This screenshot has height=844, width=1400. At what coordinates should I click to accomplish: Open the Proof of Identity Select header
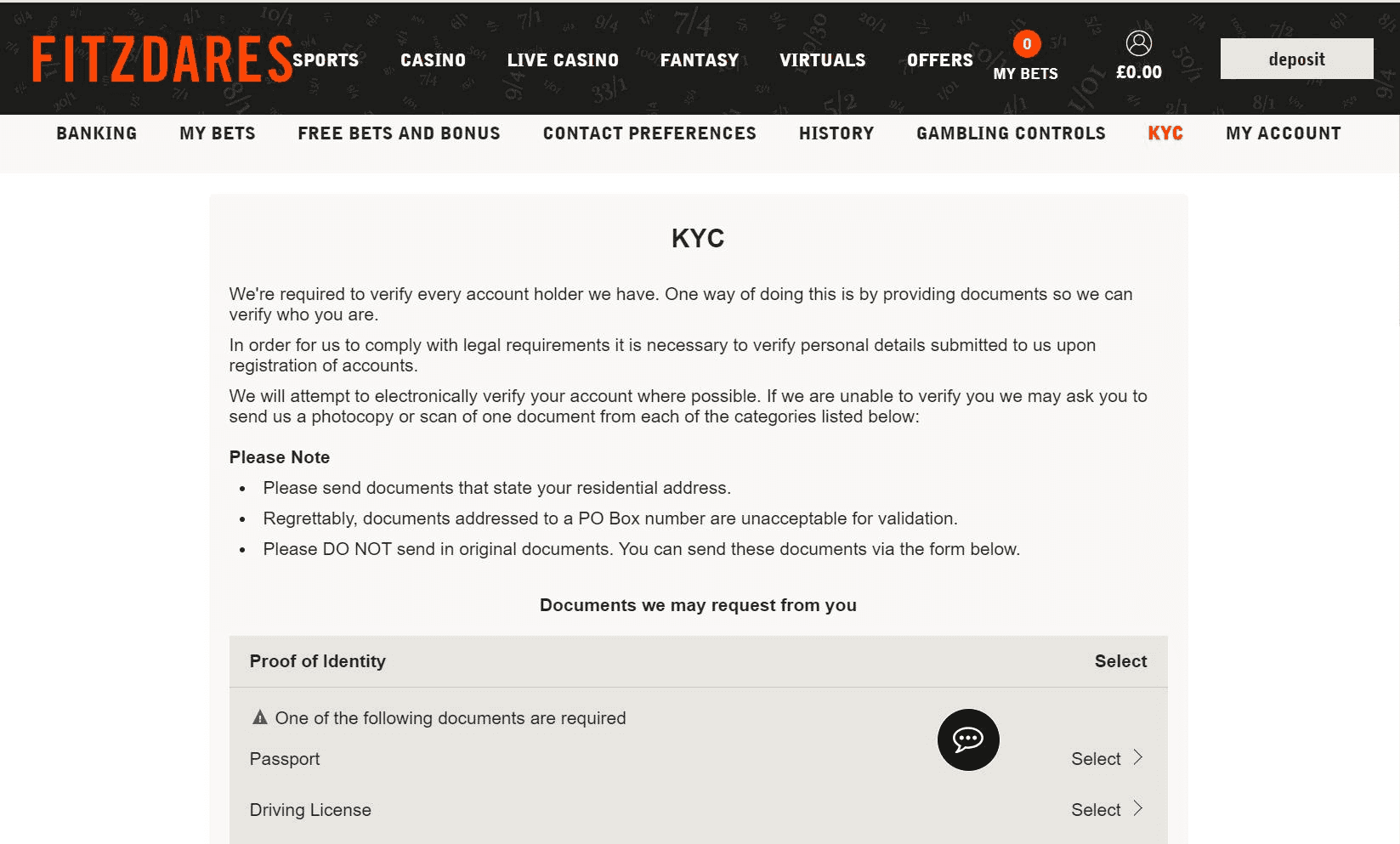(1120, 661)
